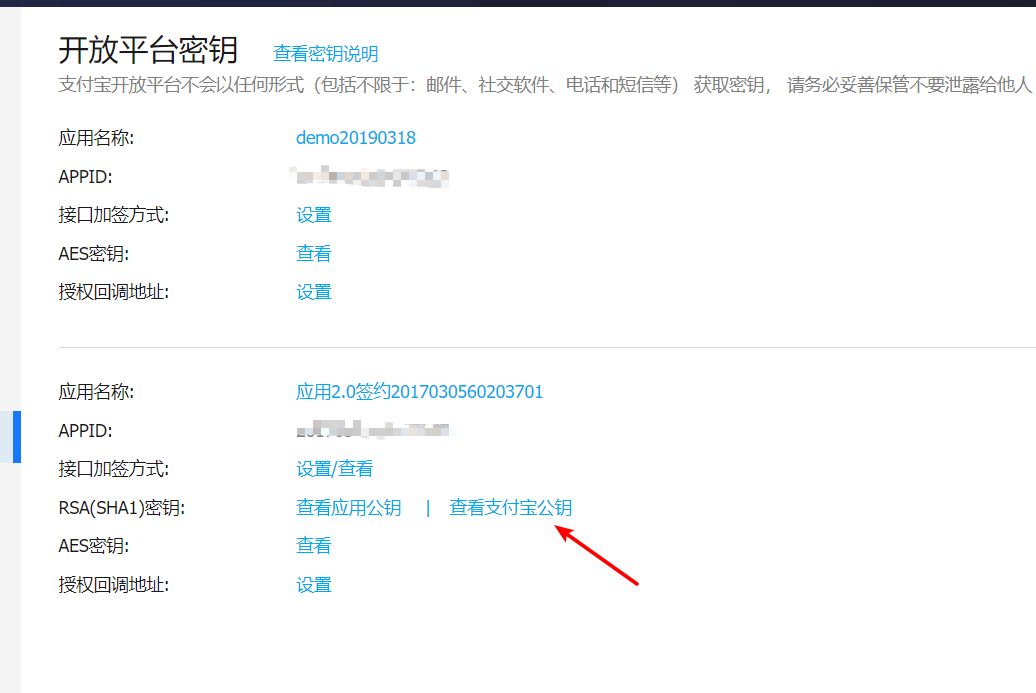The width and height of the screenshot is (1036, 693).
Task: Open the 查看密钥说明 link
Action: pos(325,54)
